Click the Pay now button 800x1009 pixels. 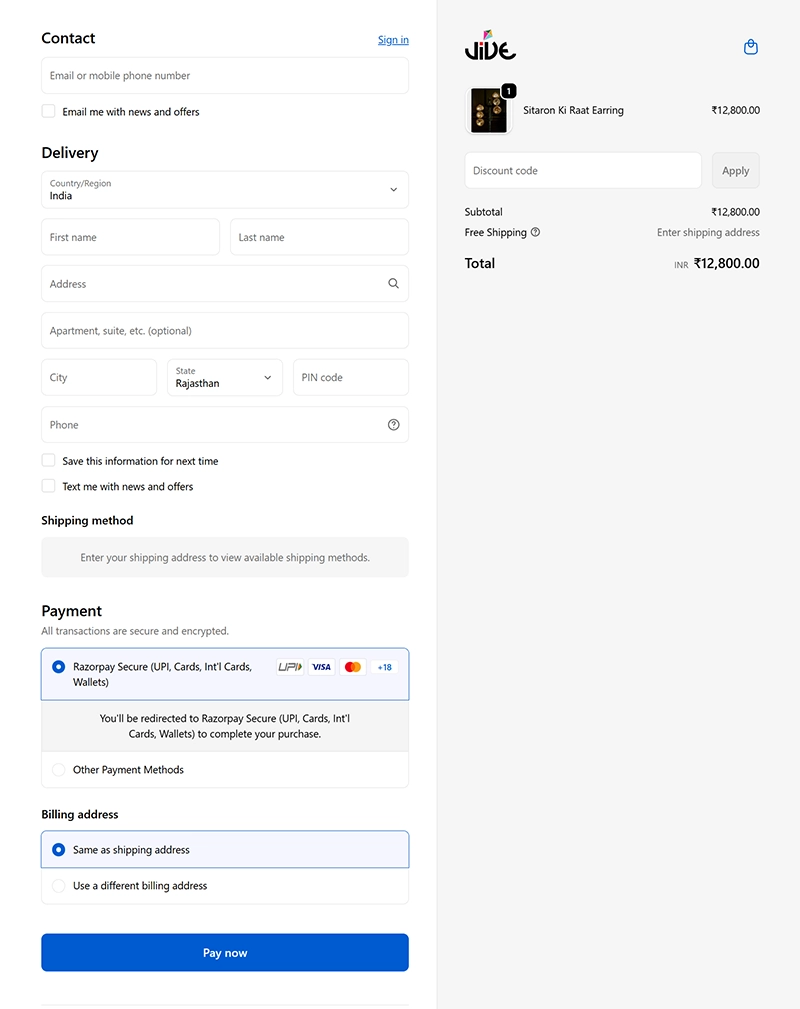pyautogui.click(x=225, y=952)
